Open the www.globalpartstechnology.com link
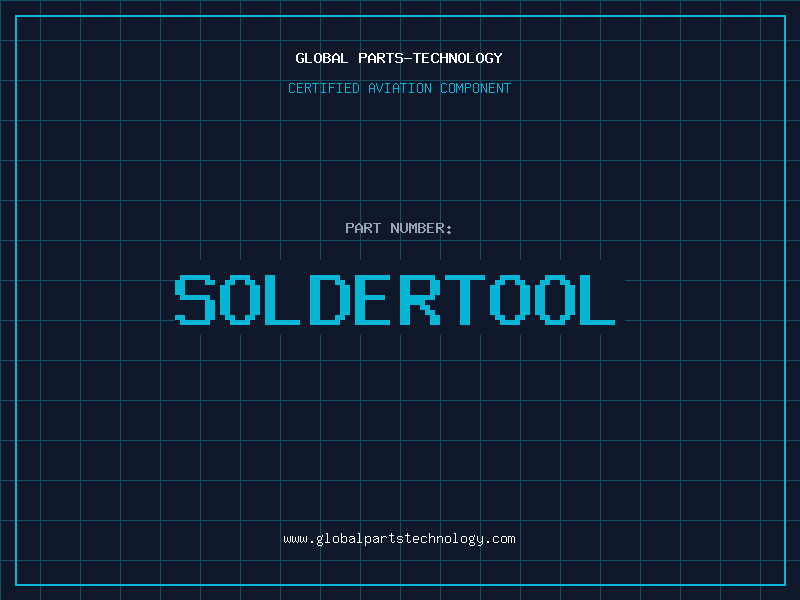 click(x=399, y=538)
